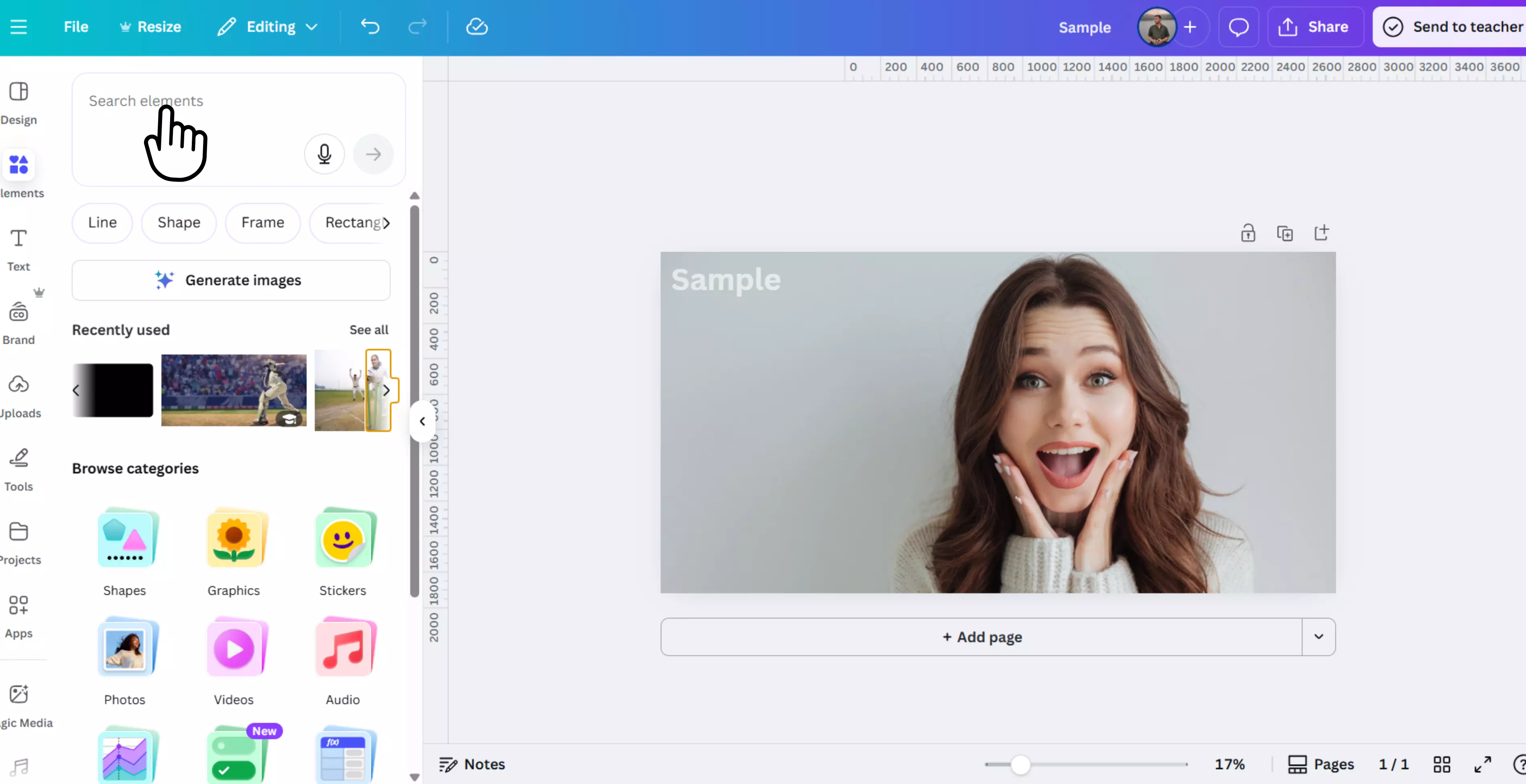Collapse the side panel with the arrow handle
This screenshot has width=1526, height=784.
click(422, 421)
